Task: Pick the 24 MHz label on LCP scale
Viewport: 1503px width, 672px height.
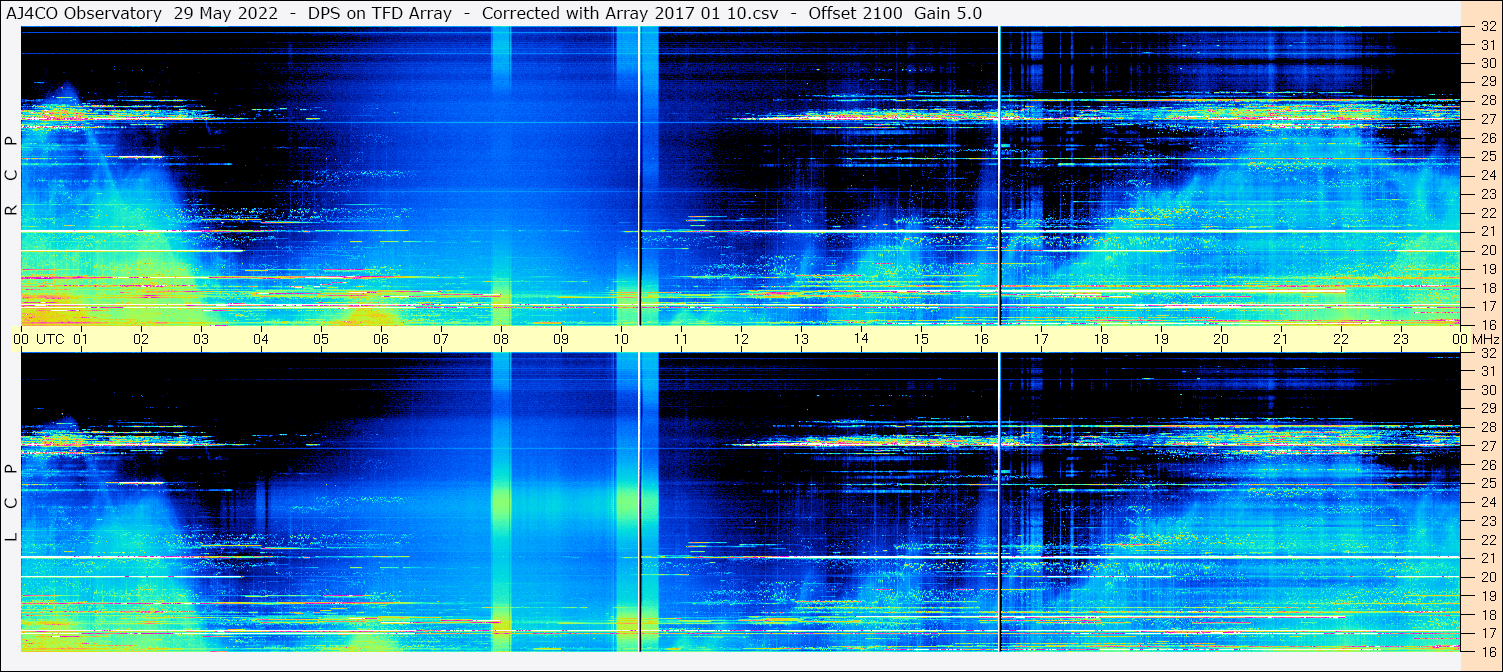Action: click(1487, 502)
